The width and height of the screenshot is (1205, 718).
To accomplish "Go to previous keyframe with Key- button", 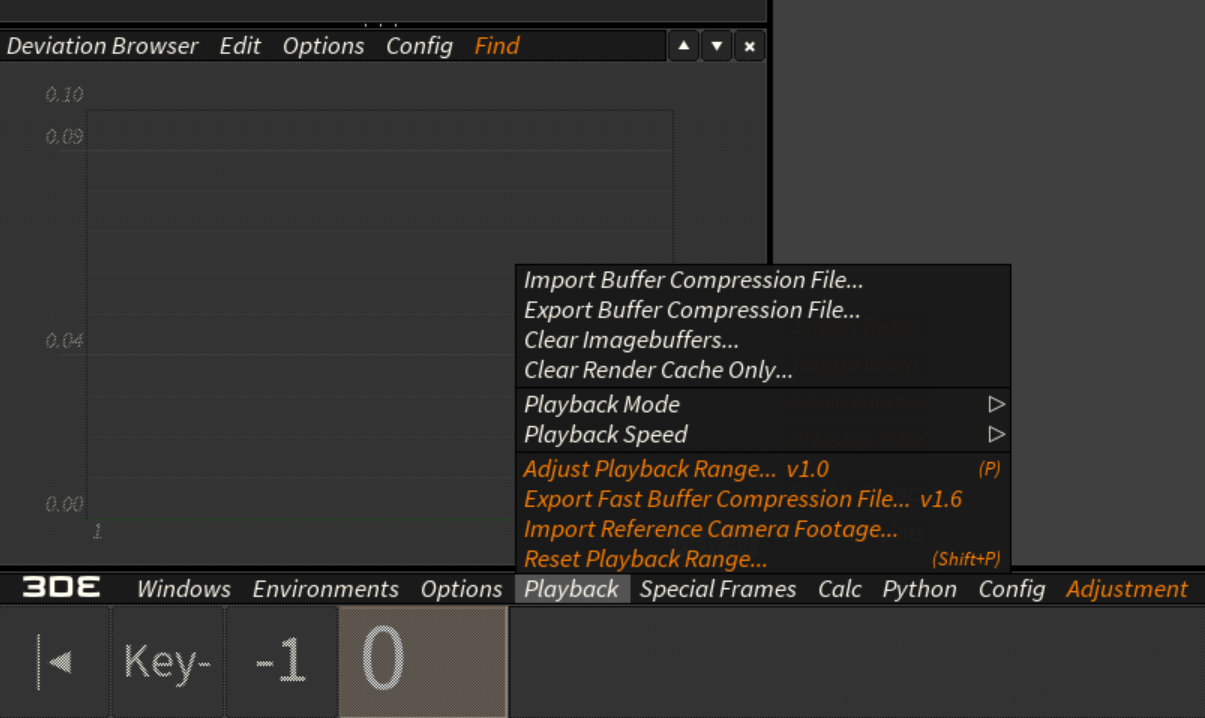I will coord(167,662).
